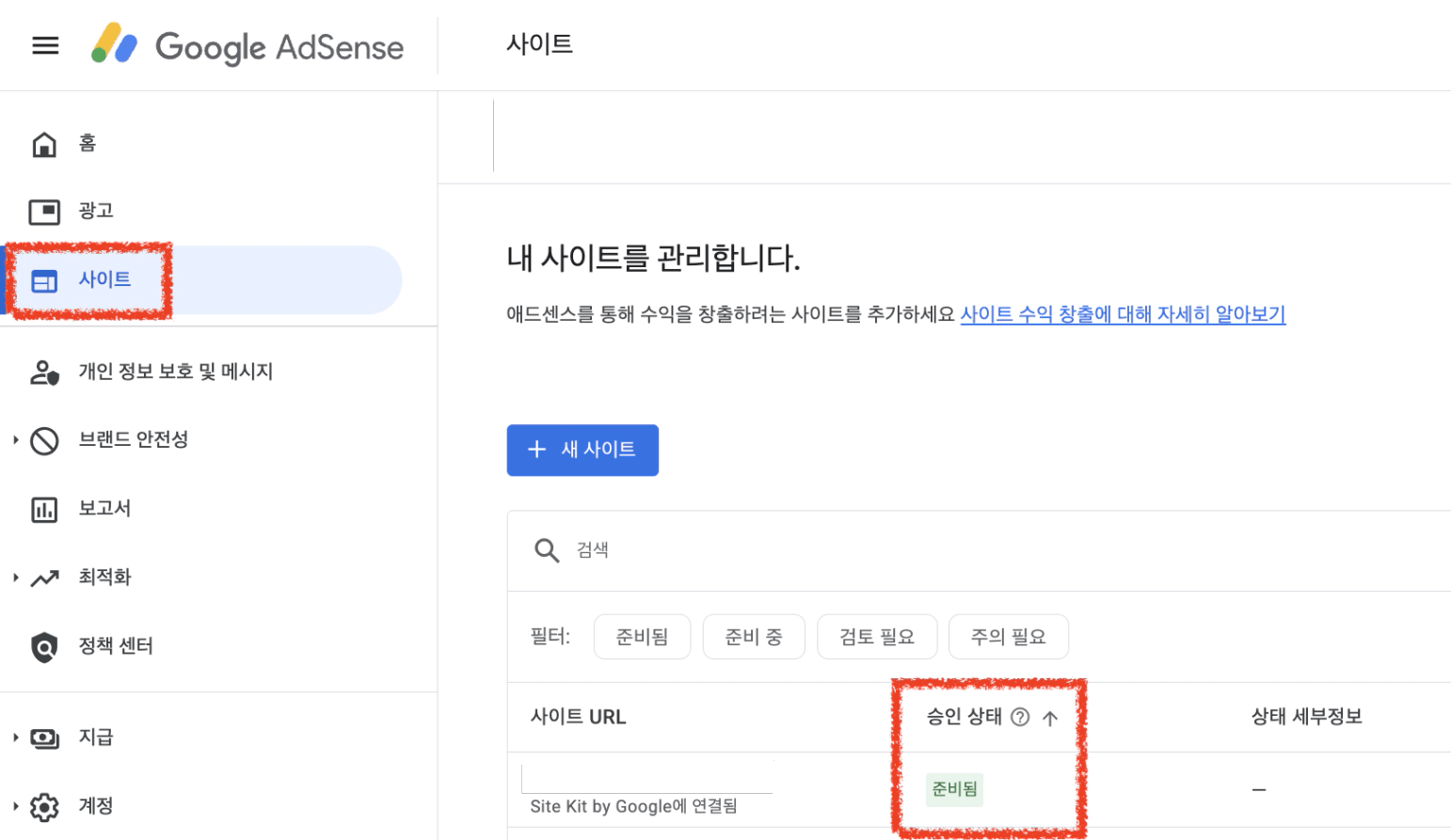Viewport: 1451px width, 840px height.
Task: Open the Ads (광고) icon
Action: (44, 212)
